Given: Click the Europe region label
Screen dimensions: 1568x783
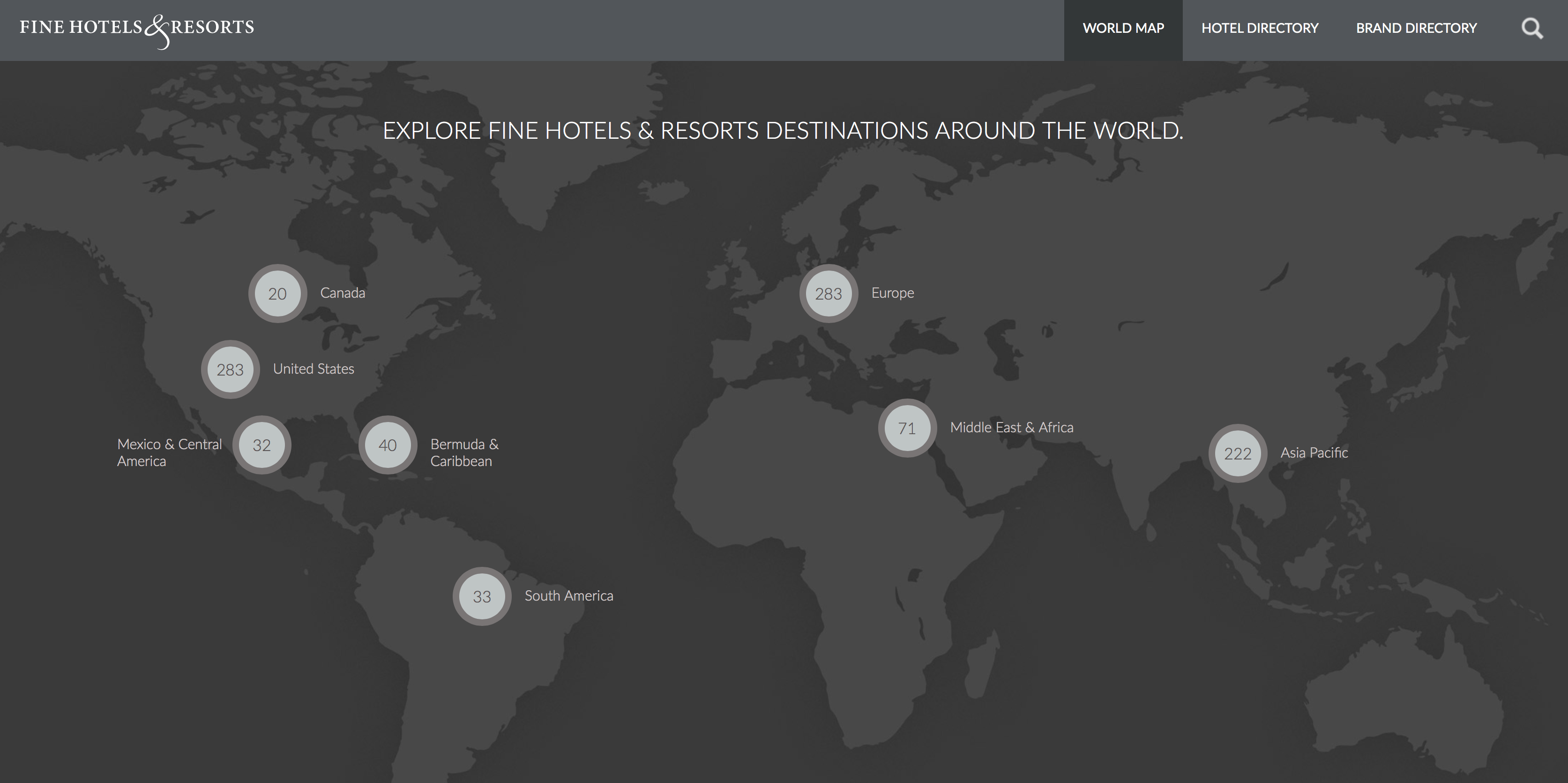Looking at the screenshot, I should (892, 293).
